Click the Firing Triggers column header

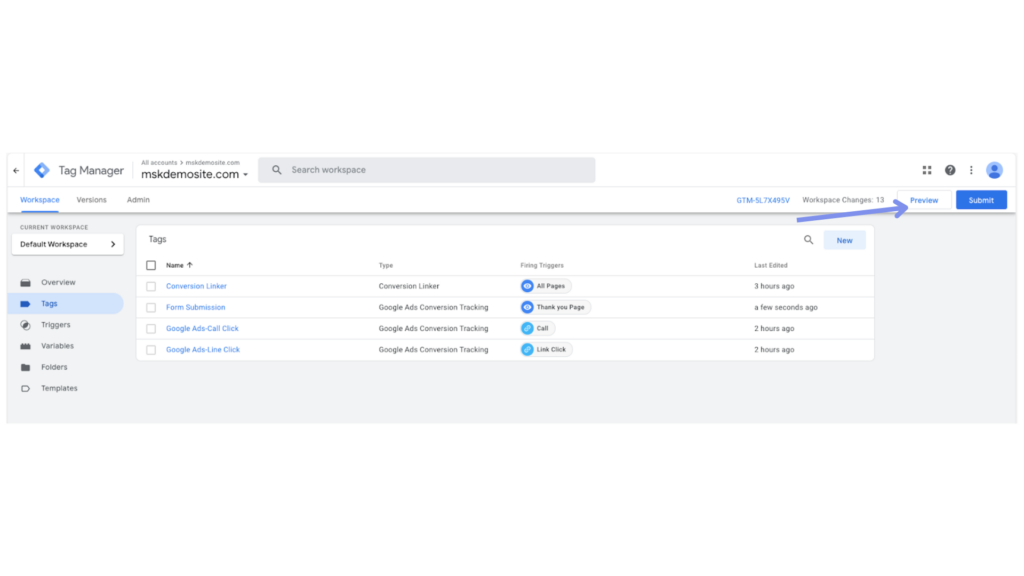tap(542, 265)
